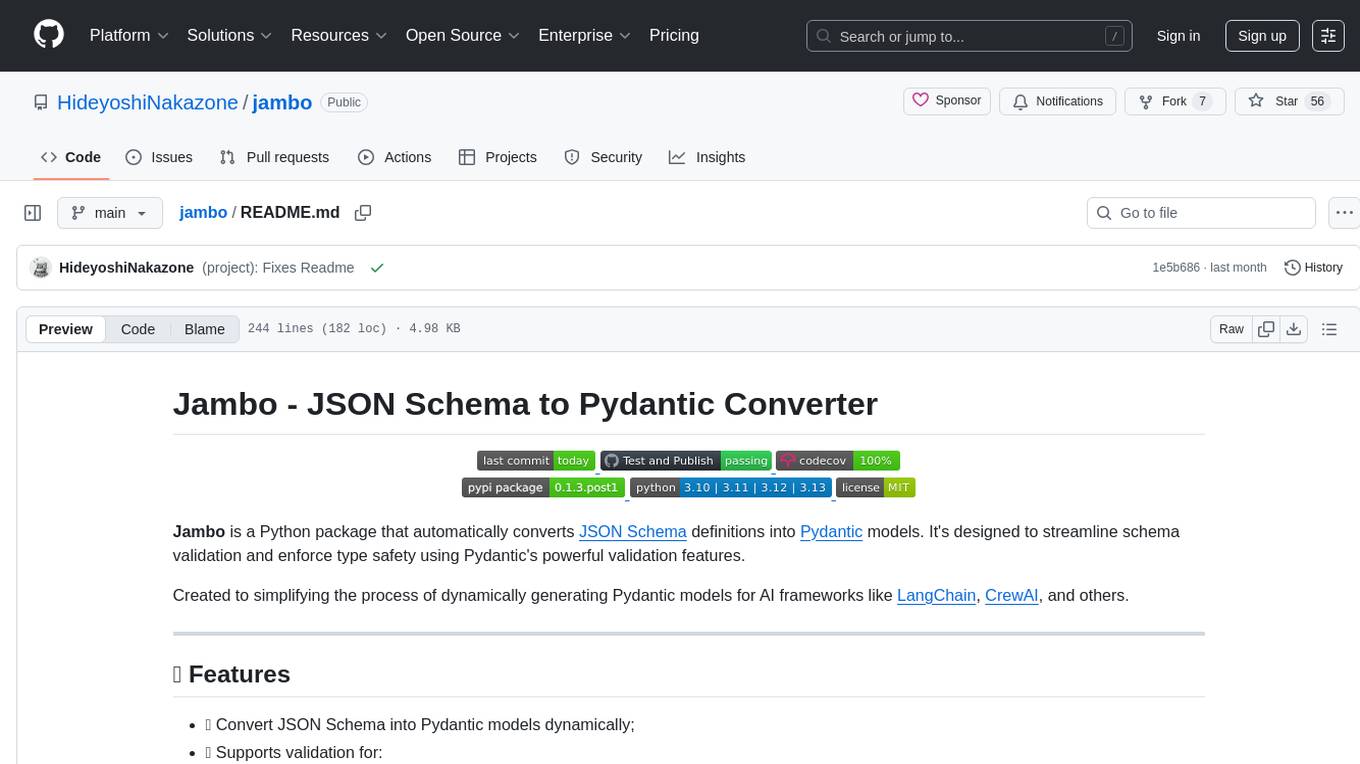Open commit 1e5b686

point(1174,268)
